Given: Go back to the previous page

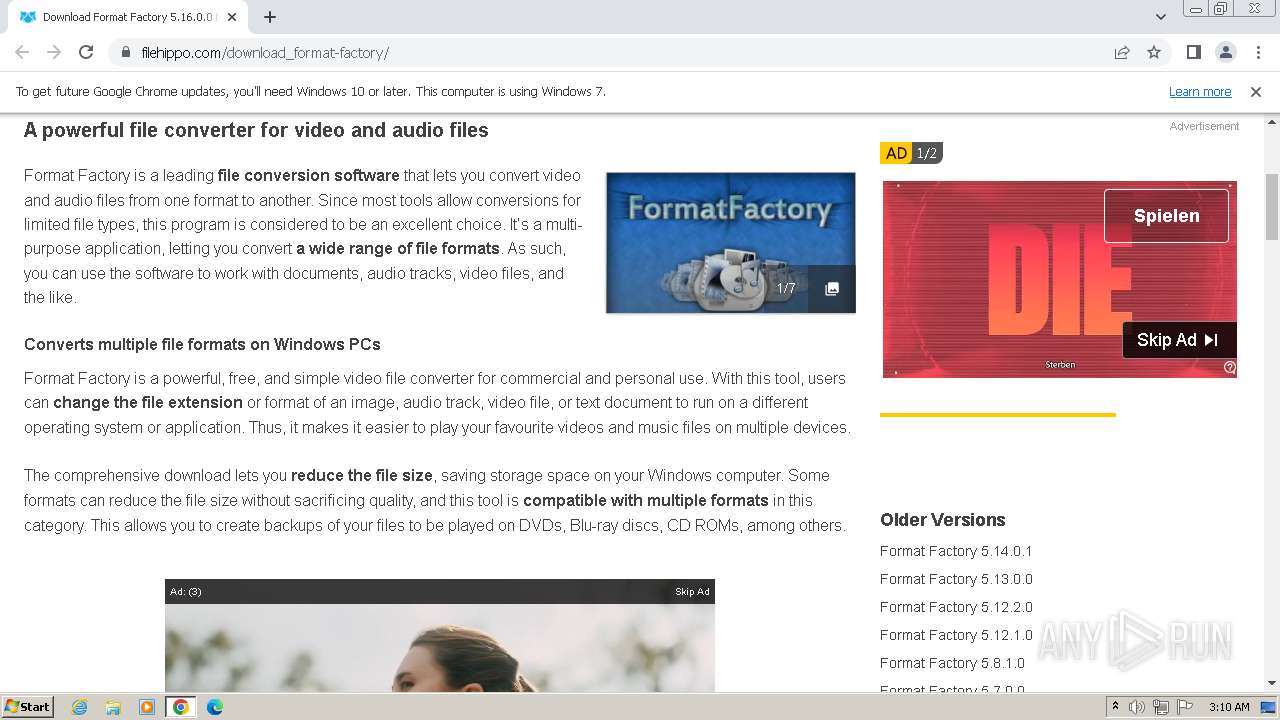Looking at the screenshot, I should click(x=22, y=52).
